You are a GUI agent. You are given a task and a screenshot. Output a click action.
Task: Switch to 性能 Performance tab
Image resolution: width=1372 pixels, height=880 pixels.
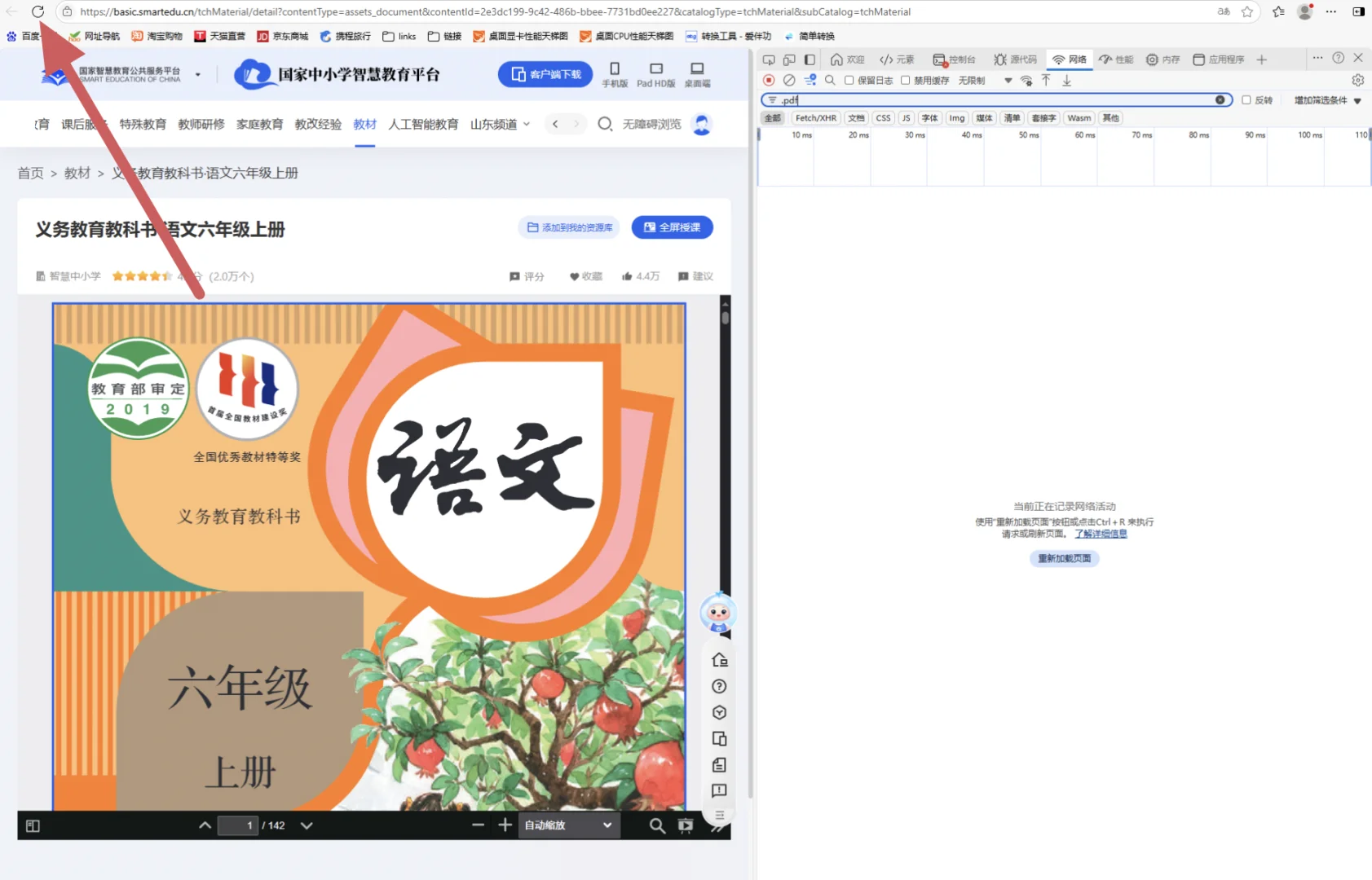pos(1115,59)
